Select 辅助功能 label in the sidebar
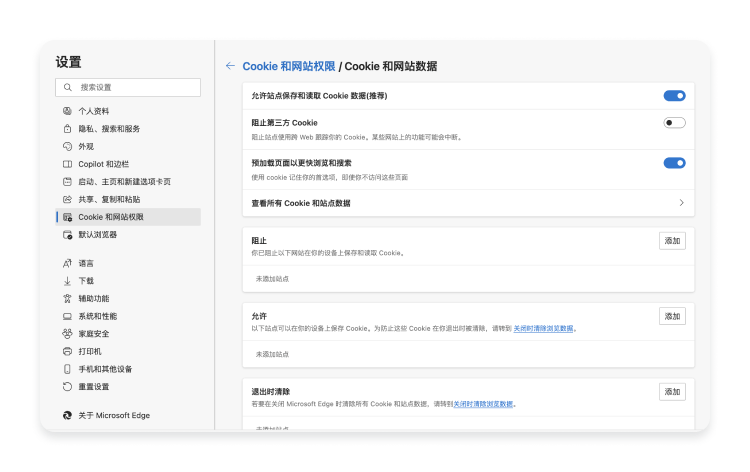Viewport: 750px width, 472px height. coord(94,298)
